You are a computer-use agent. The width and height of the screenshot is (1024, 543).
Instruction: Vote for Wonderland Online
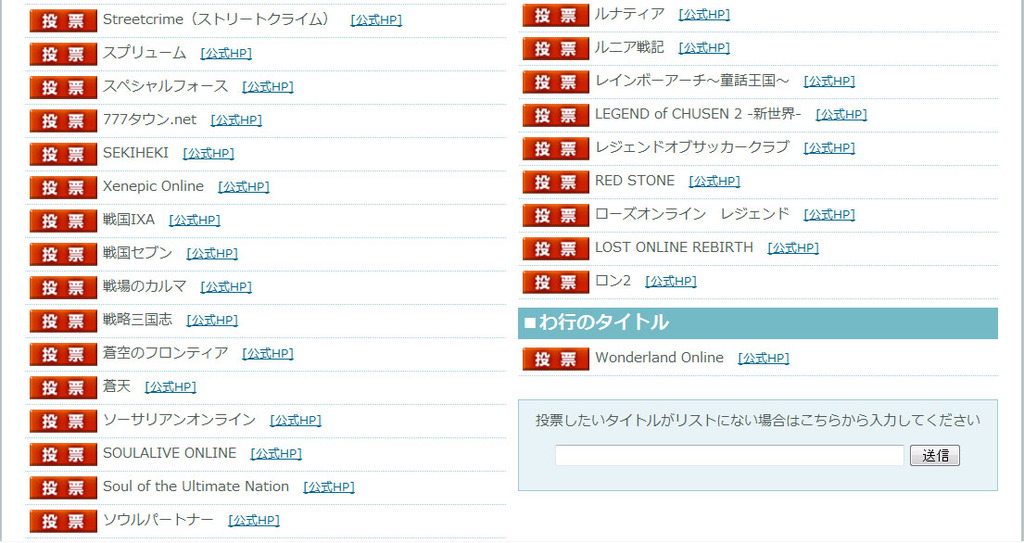click(555, 359)
